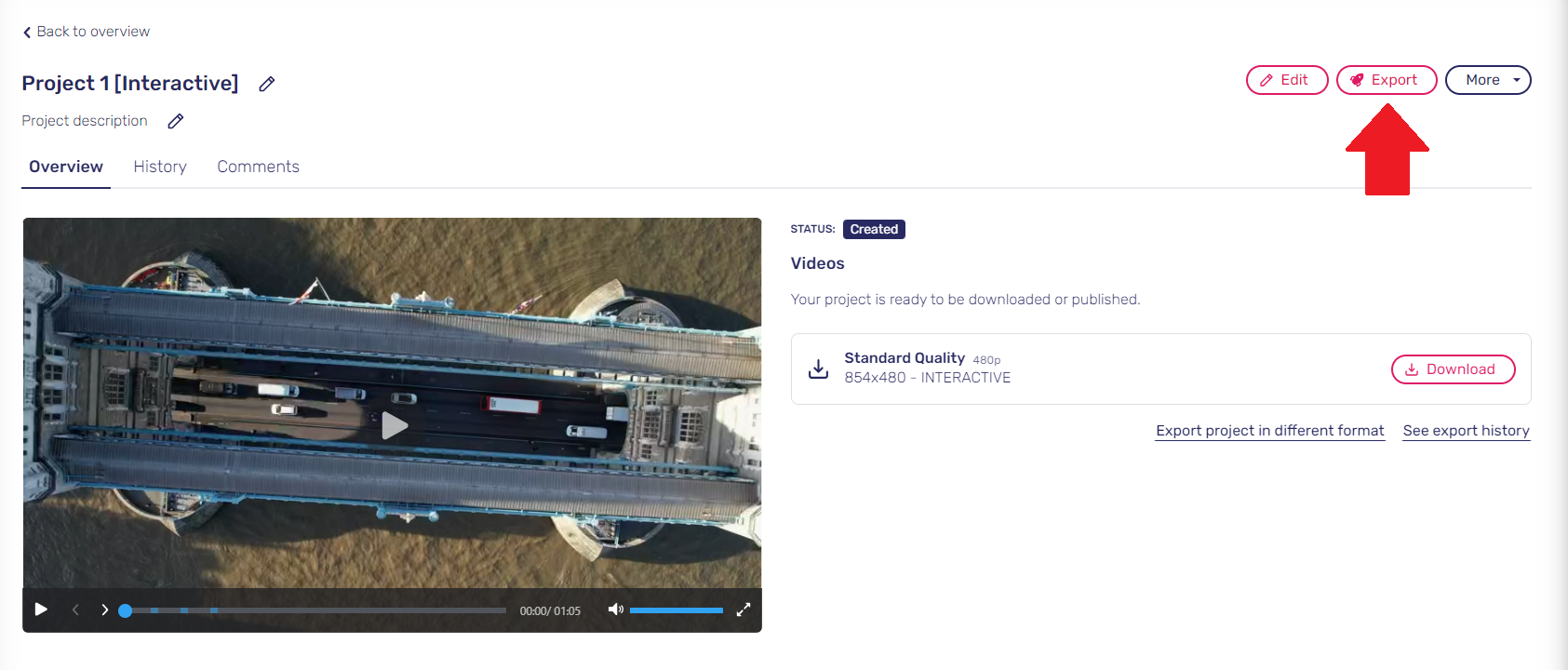
Task: Select the Overview tab
Action: click(x=66, y=167)
